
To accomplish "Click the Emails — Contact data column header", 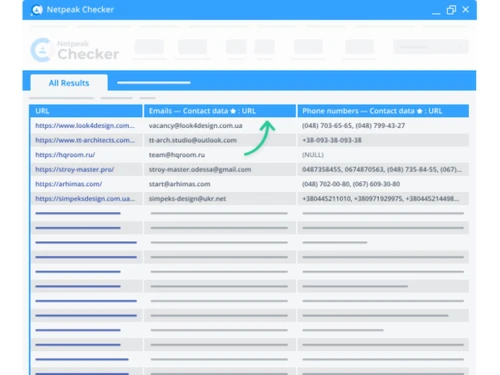I will click(x=220, y=111).
